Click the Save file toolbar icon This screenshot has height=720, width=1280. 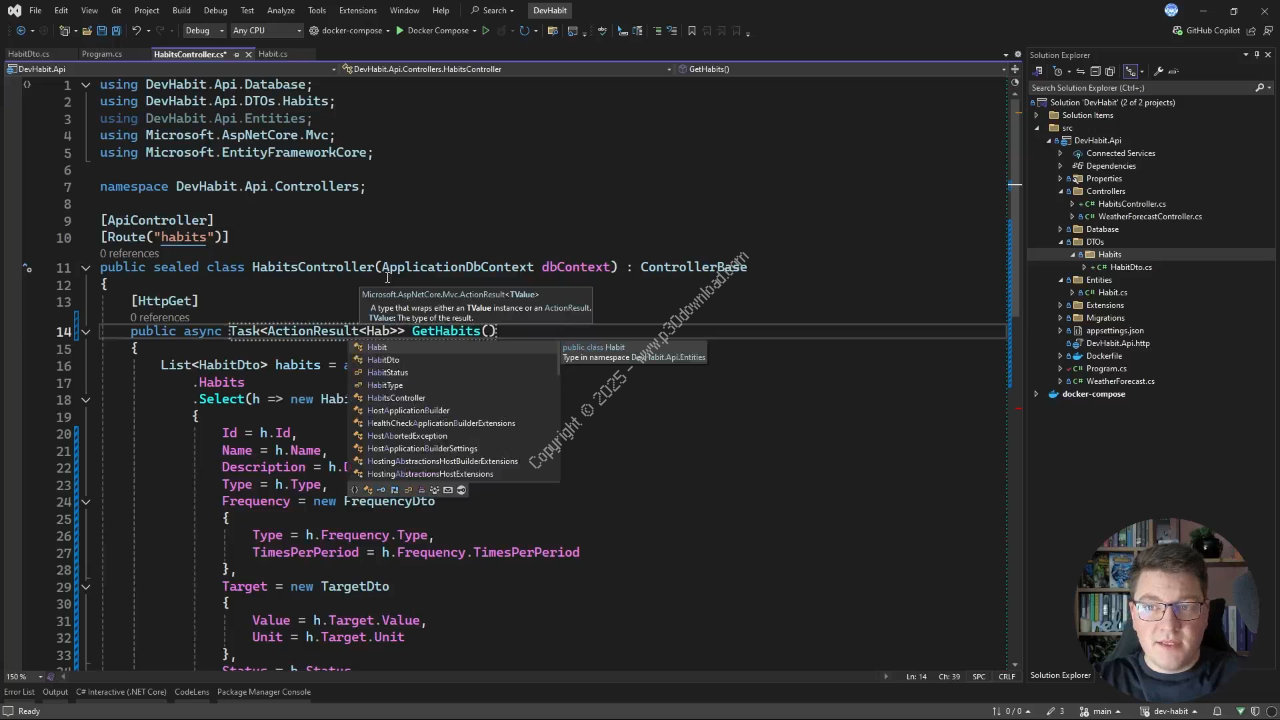[102, 30]
